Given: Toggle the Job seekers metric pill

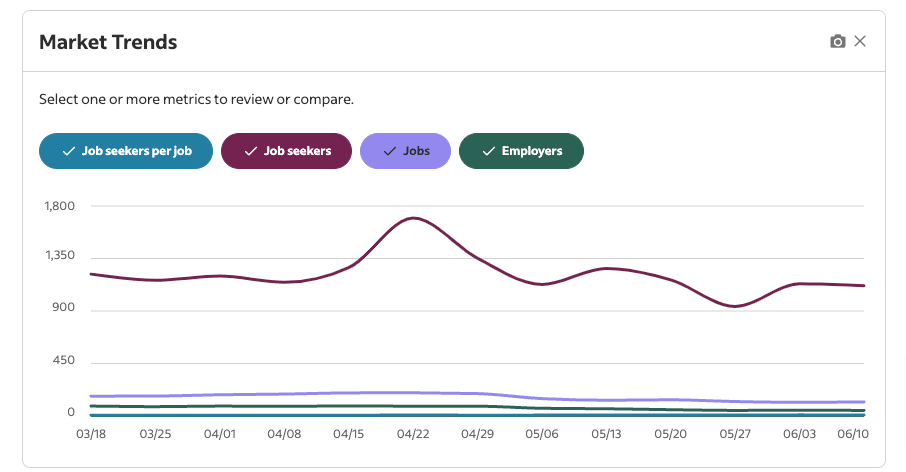Looking at the screenshot, I should point(286,151).
